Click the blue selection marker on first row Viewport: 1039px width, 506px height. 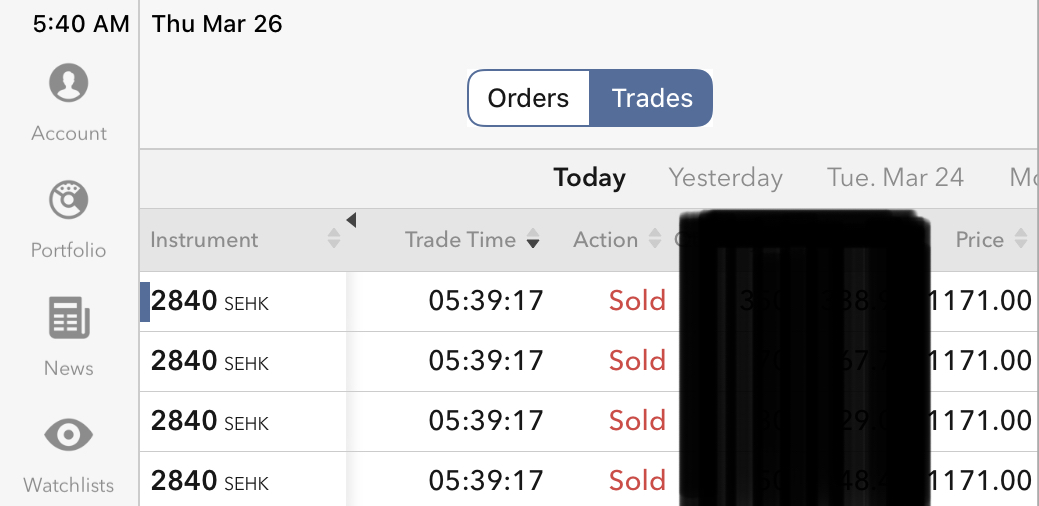point(145,302)
